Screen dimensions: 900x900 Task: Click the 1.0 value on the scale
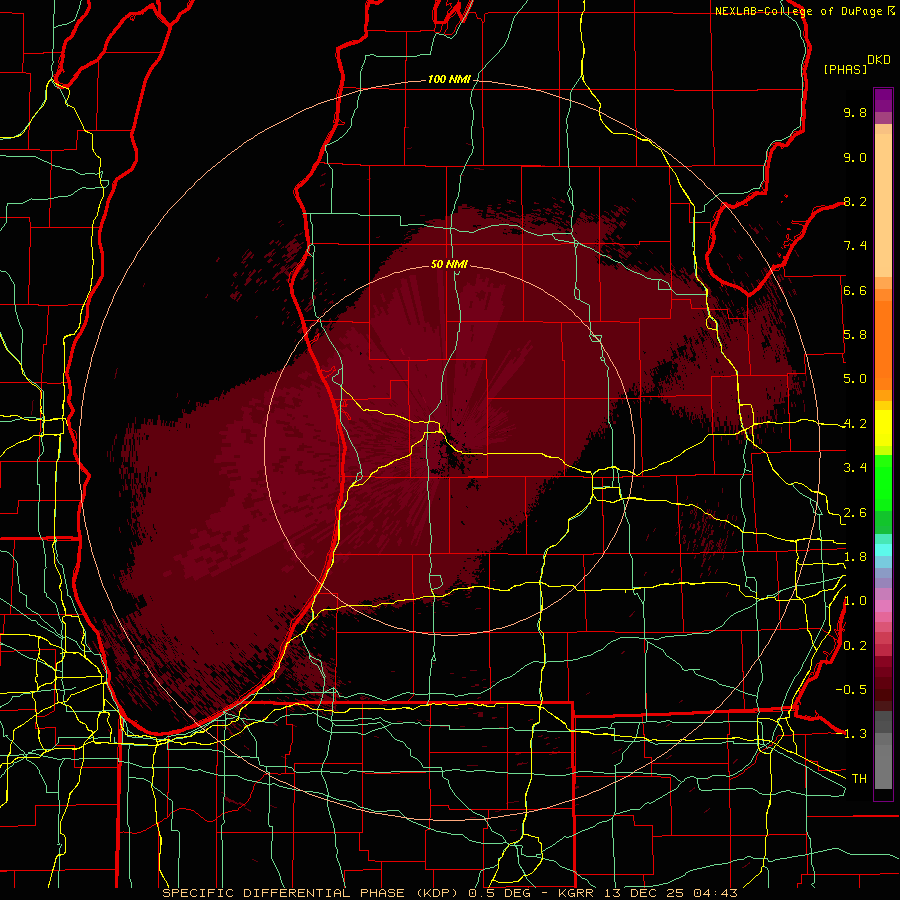point(855,601)
